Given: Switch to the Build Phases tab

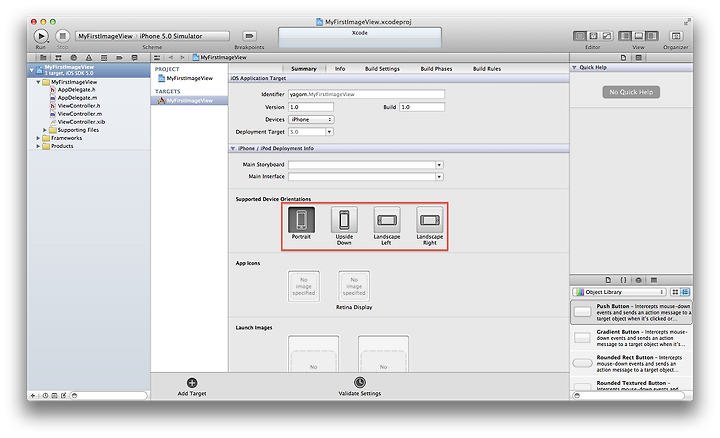Looking at the screenshot, I should (x=436, y=69).
